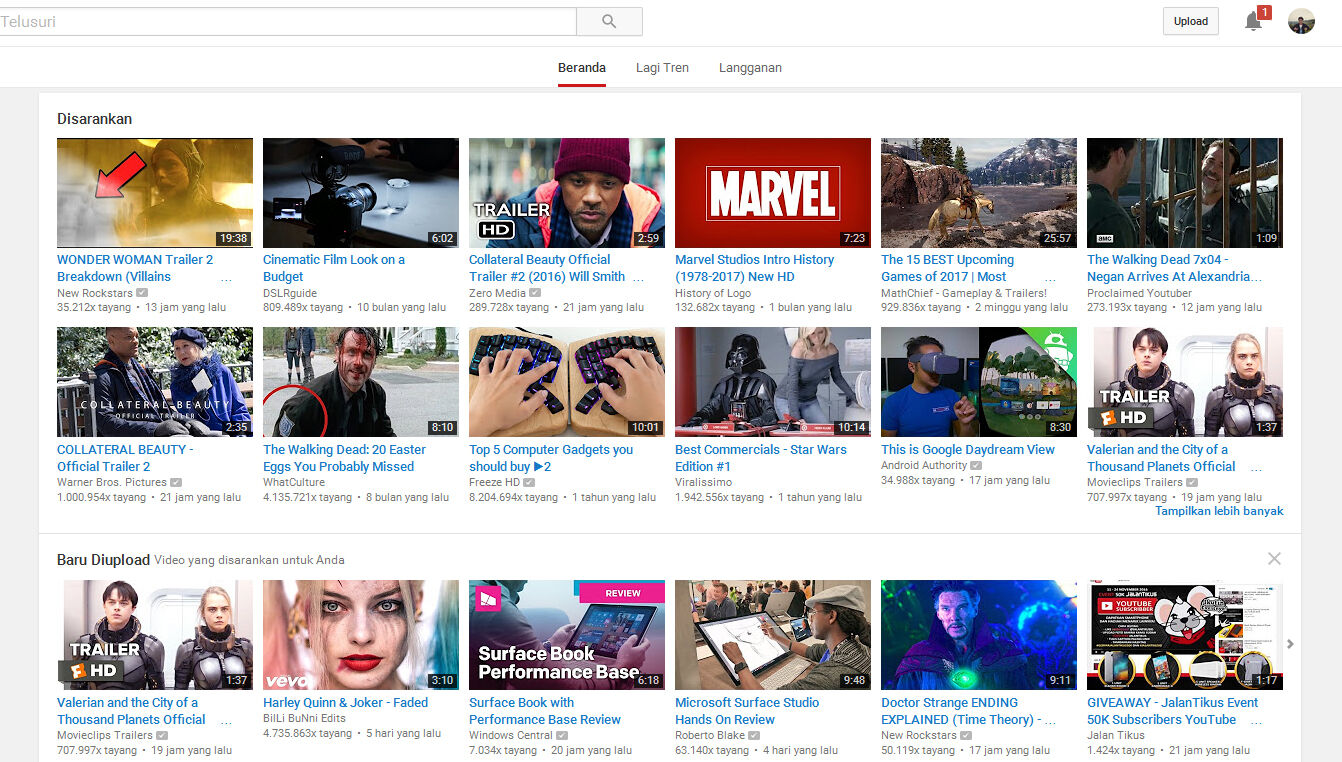Screen dimensions: 1342x762
Task: Click the Disarankan section heading
Action: pyautogui.click(x=94, y=119)
